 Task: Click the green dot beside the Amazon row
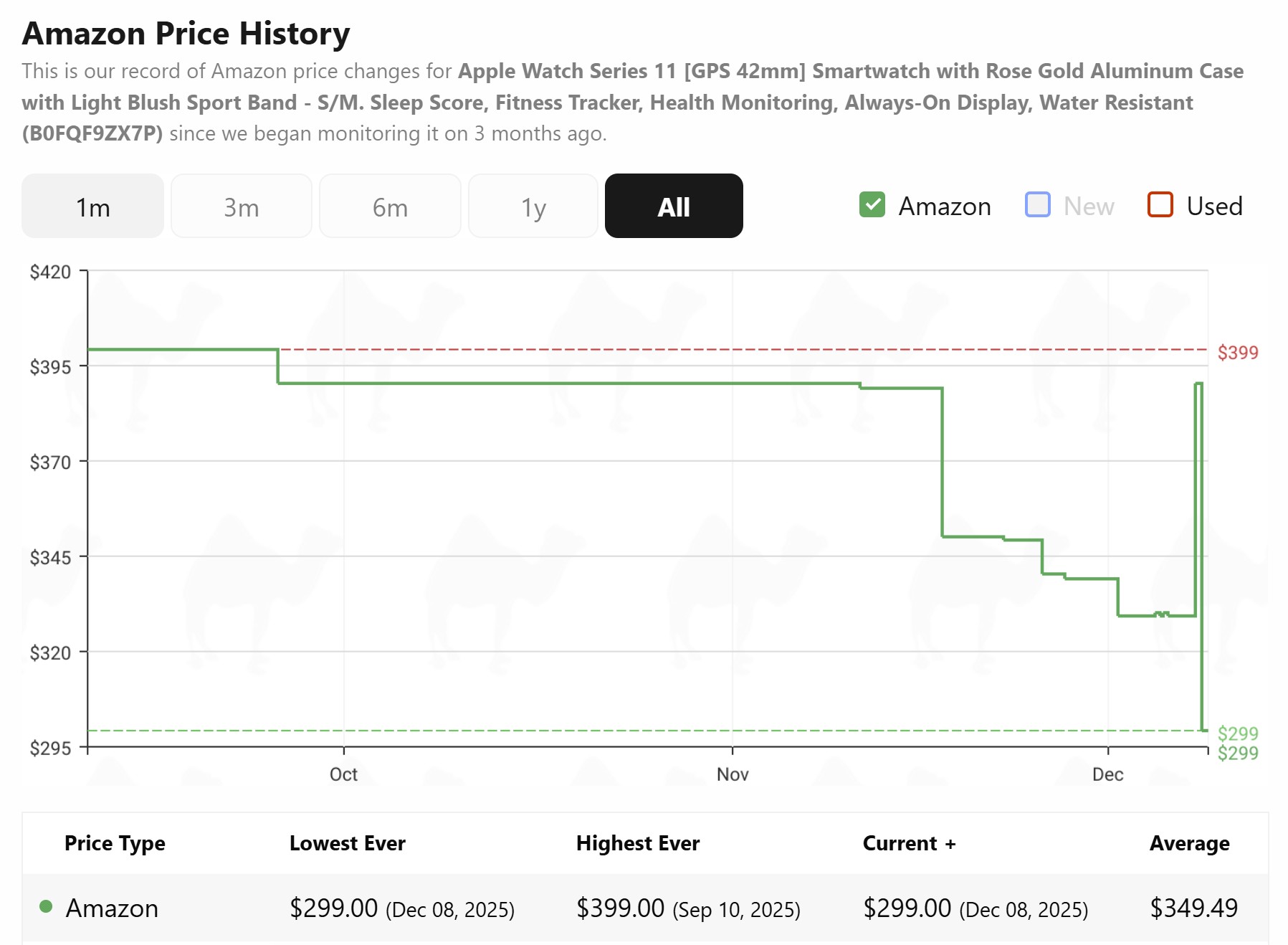(x=47, y=907)
